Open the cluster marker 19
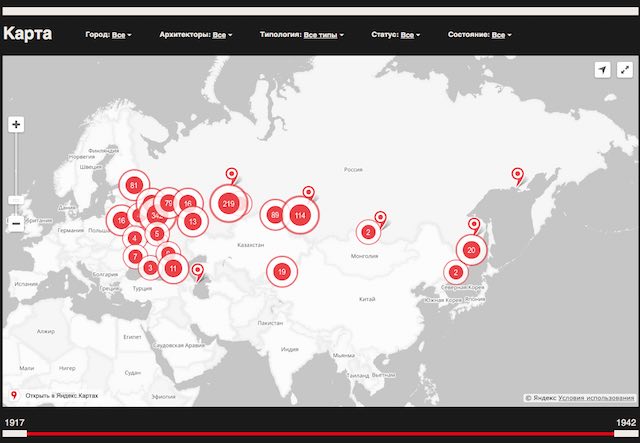This screenshot has width=640, height=443. coord(282,272)
